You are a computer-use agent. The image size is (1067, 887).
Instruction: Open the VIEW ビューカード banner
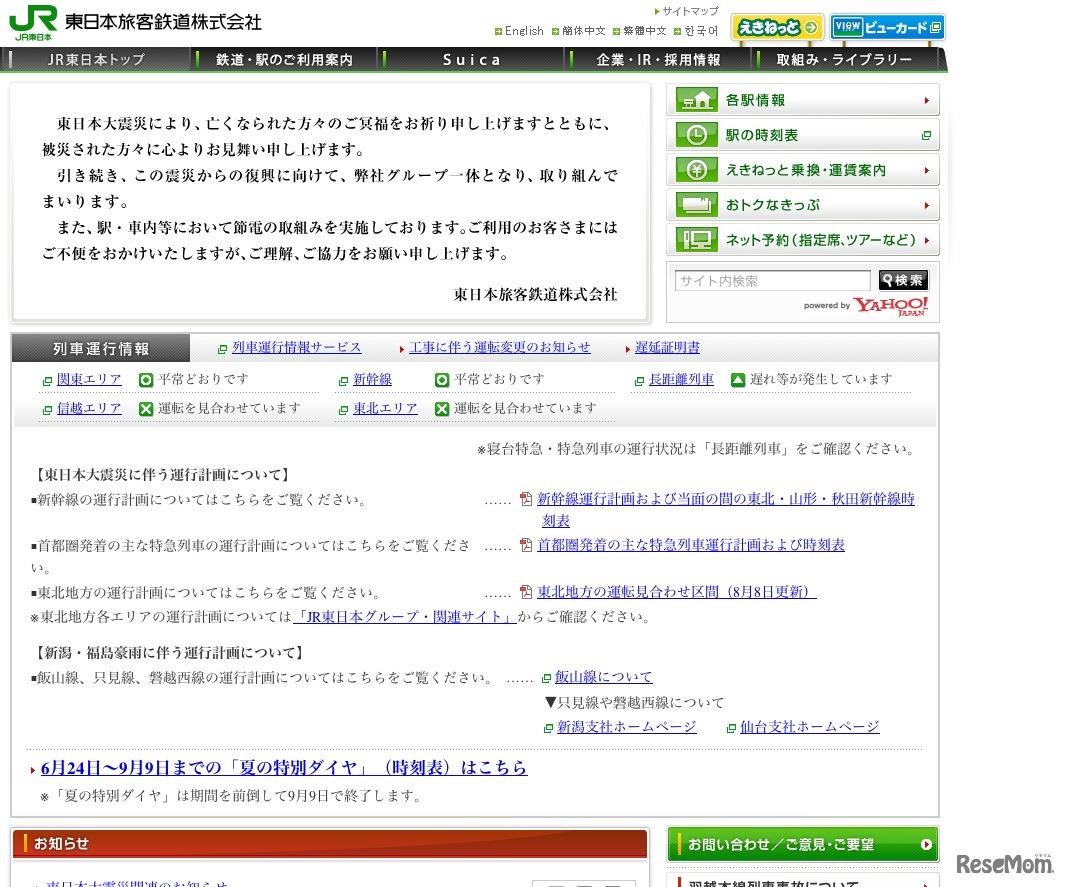[x=887, y=27]
